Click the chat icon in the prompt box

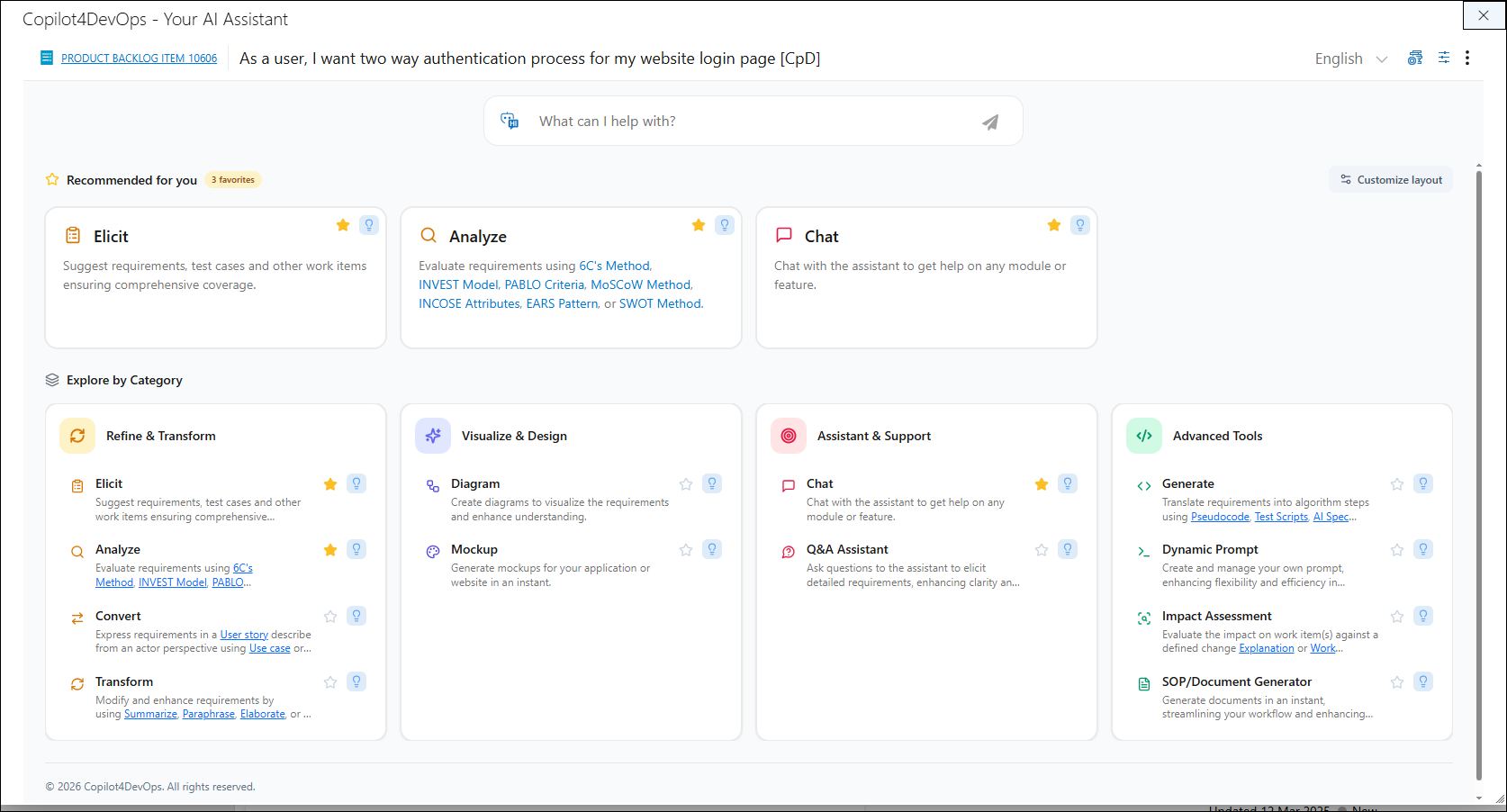510,121
